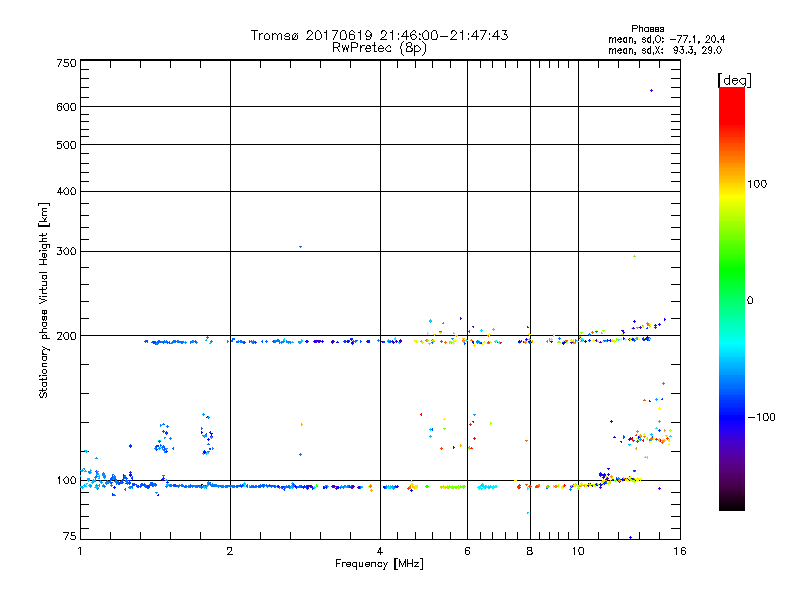
Task: Click the plot title starting with Tromsø
Action: tap(379, 35)
